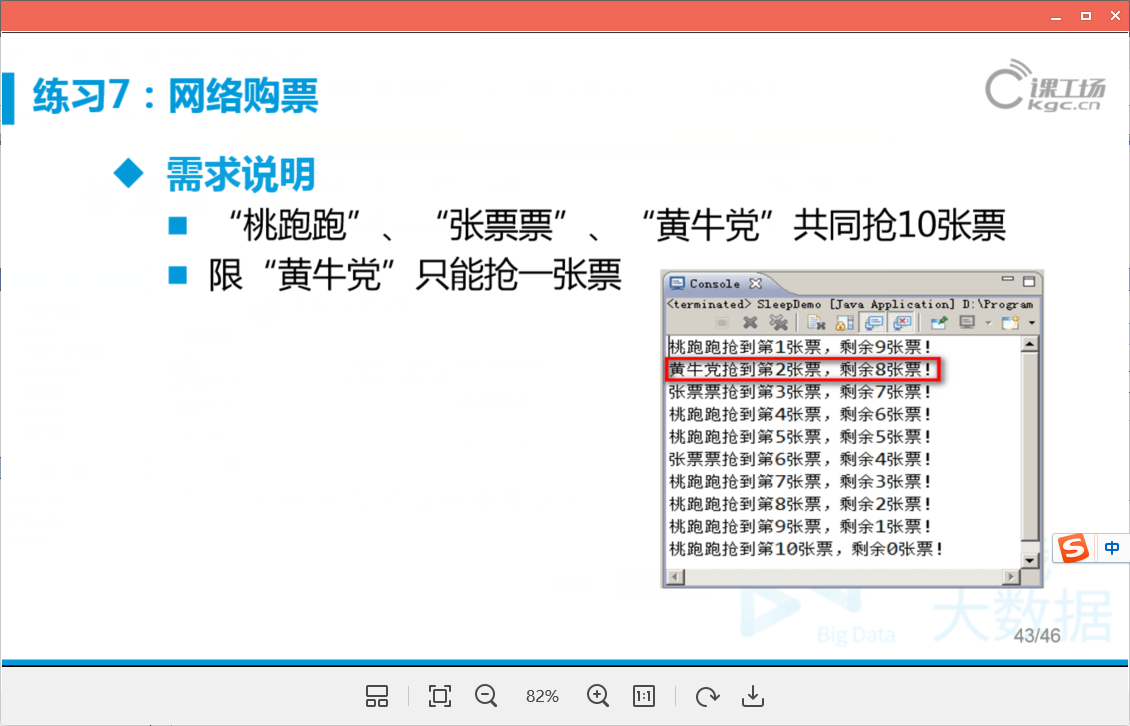
Task: Pin the console with the pushpin icon
Action: tap(938, 322)
